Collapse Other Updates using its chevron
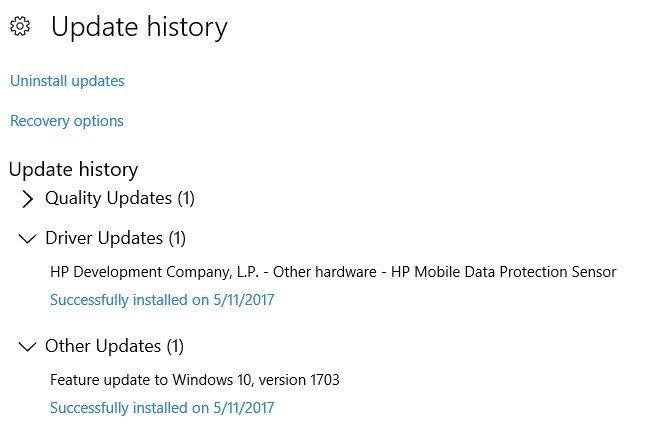 (27, 347)
